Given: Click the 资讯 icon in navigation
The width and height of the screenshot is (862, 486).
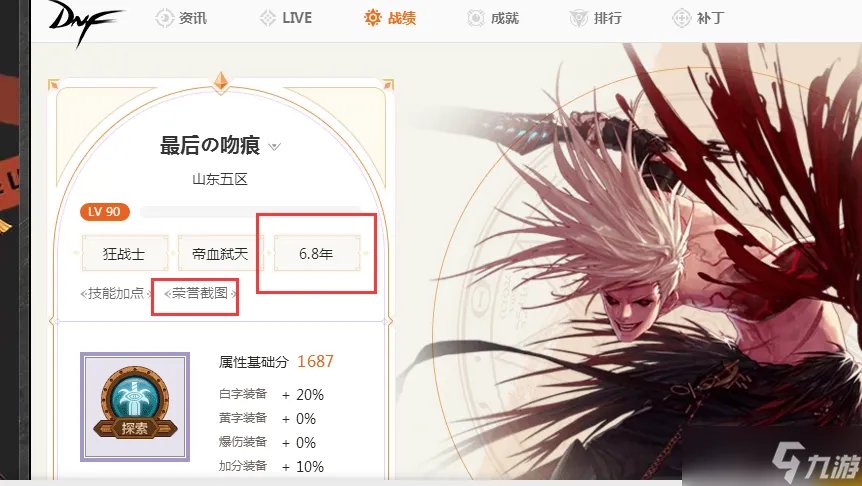Looking at the screenshot, I should pos(164,18).
